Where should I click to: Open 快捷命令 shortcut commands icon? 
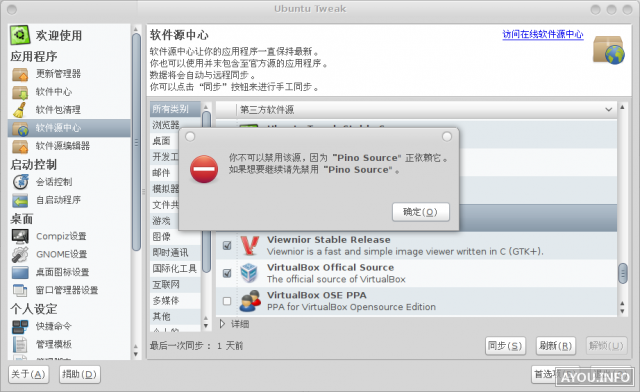pyautogui.click(x=20, y=326)
